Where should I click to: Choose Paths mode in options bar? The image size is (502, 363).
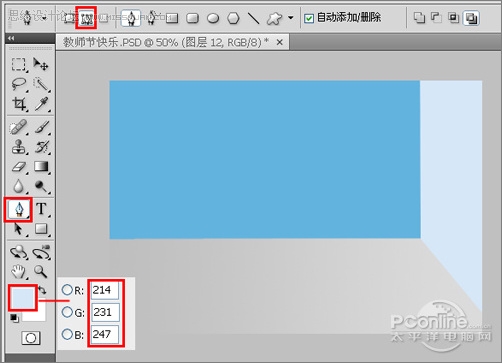tap(86, 18)
